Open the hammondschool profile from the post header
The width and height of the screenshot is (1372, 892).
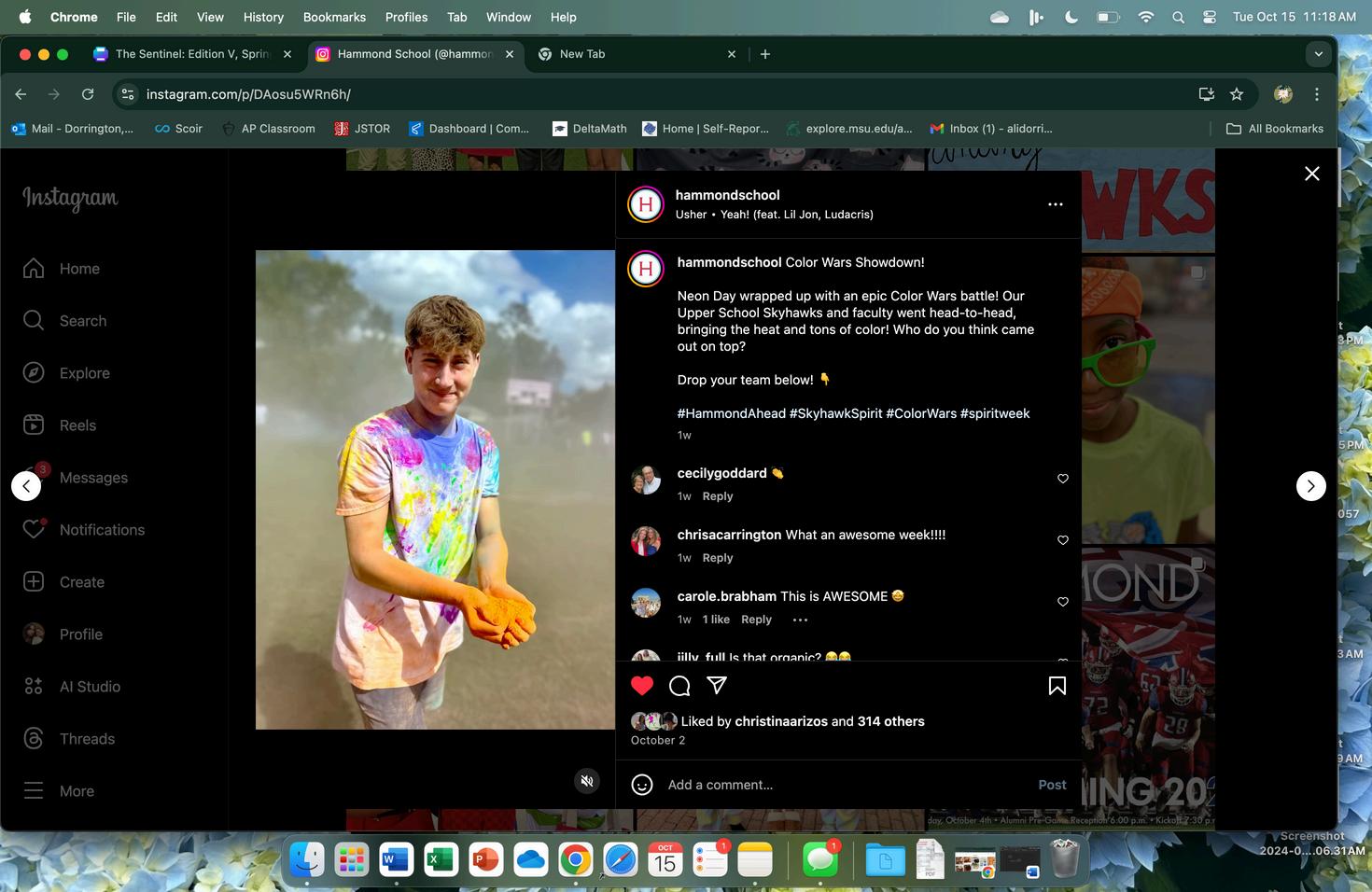[728, 195]
